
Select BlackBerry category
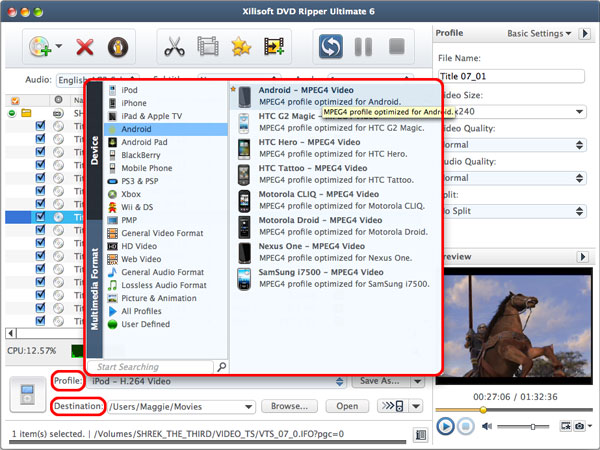point(166,155)
